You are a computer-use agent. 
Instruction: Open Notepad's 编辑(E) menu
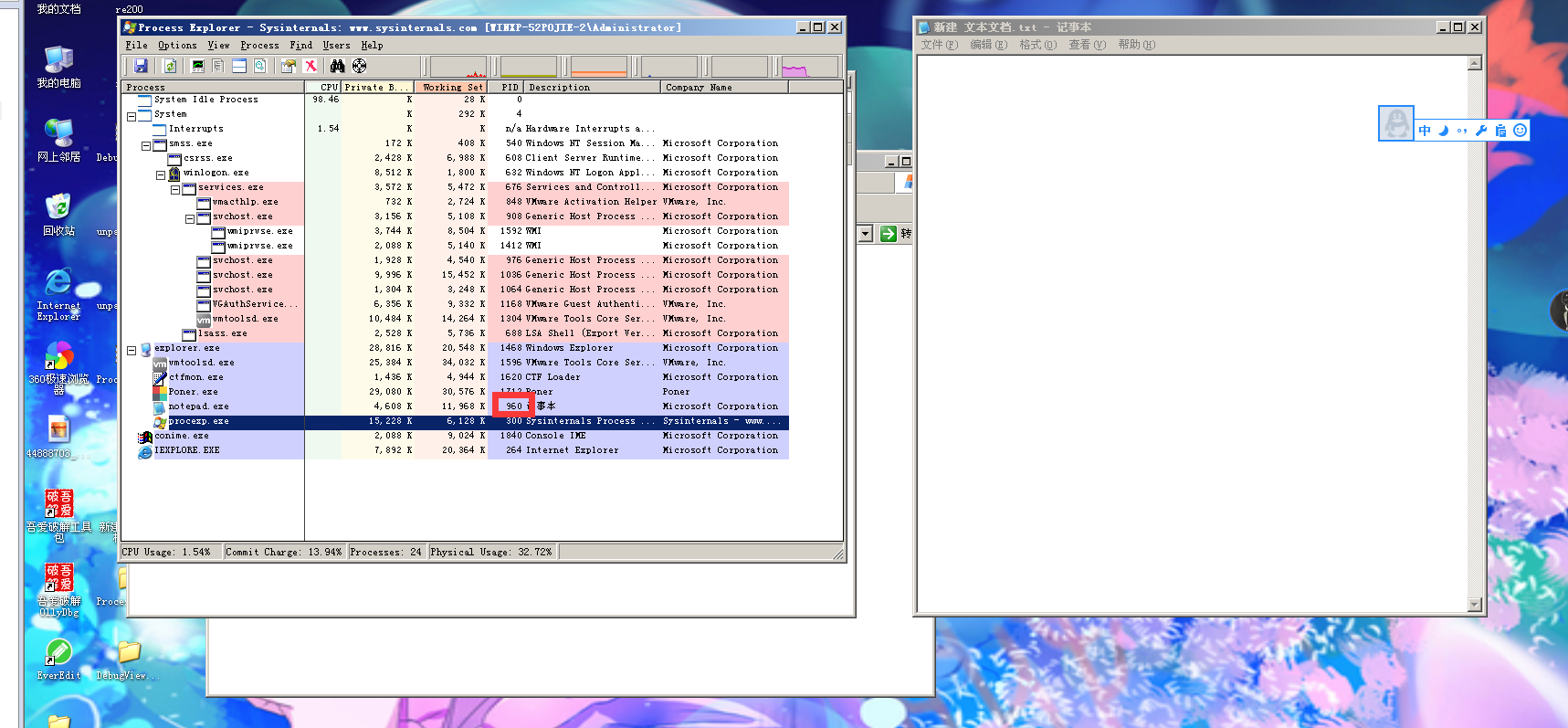pos(989,44)
